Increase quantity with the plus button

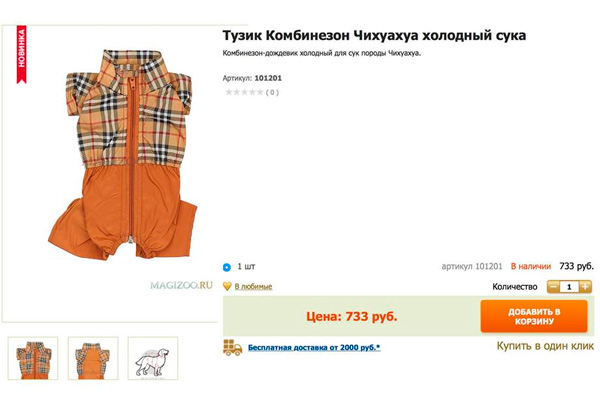(x=585, y=286)
